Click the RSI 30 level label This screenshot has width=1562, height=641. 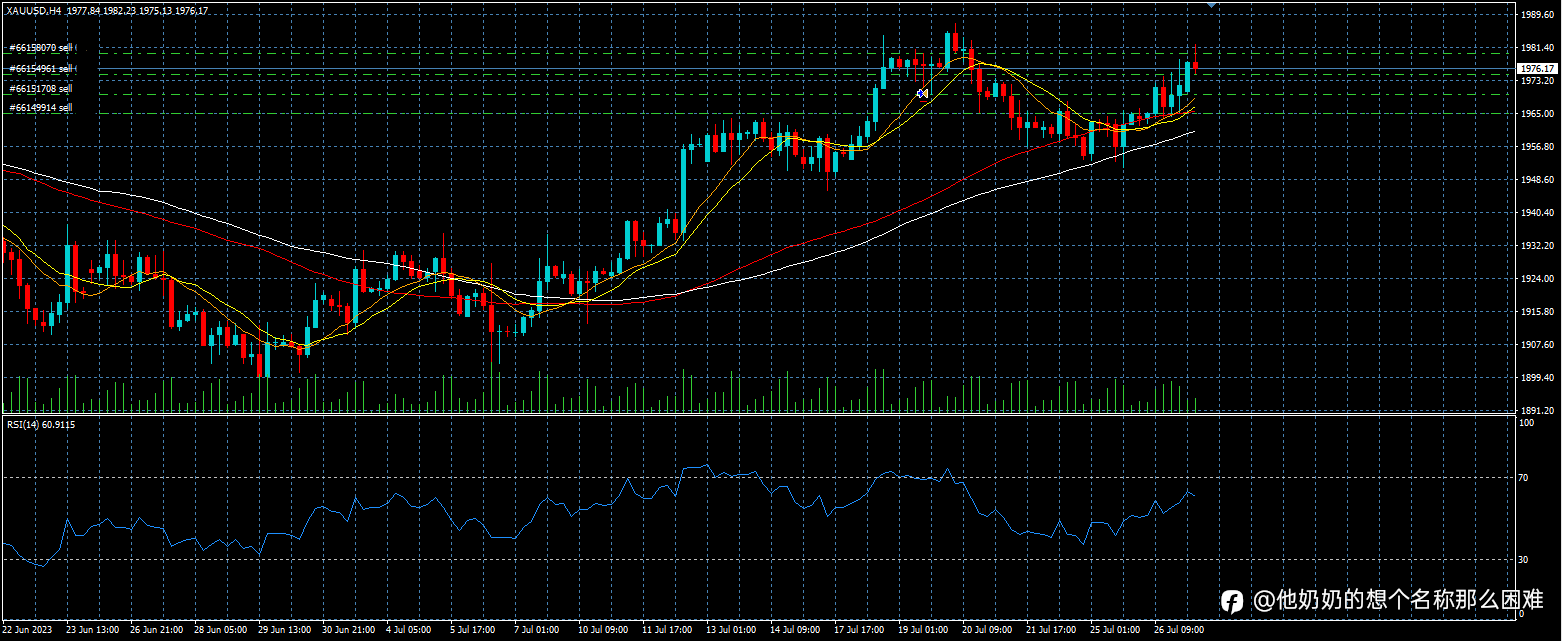pos(1525,559)
